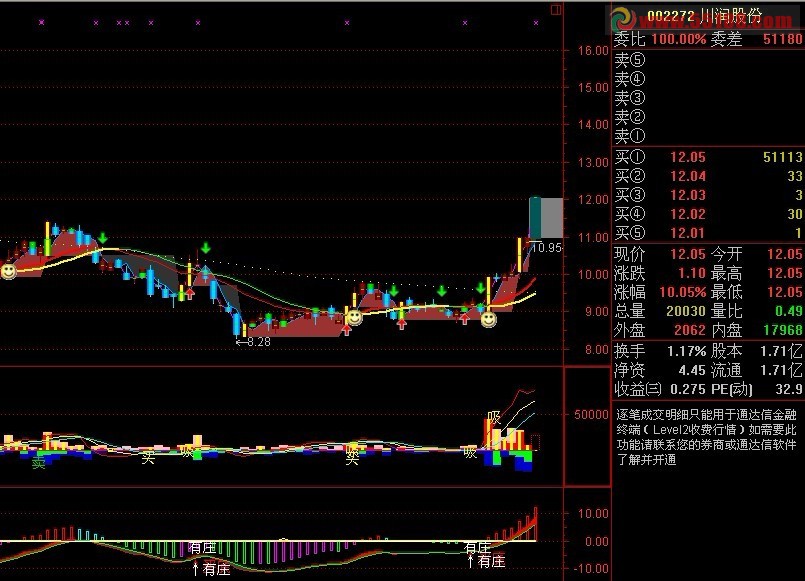Click the red up arrow beside the 8.28 low's recovery end
This screenshot has height=581, width=805.
(x=347, y=330)
